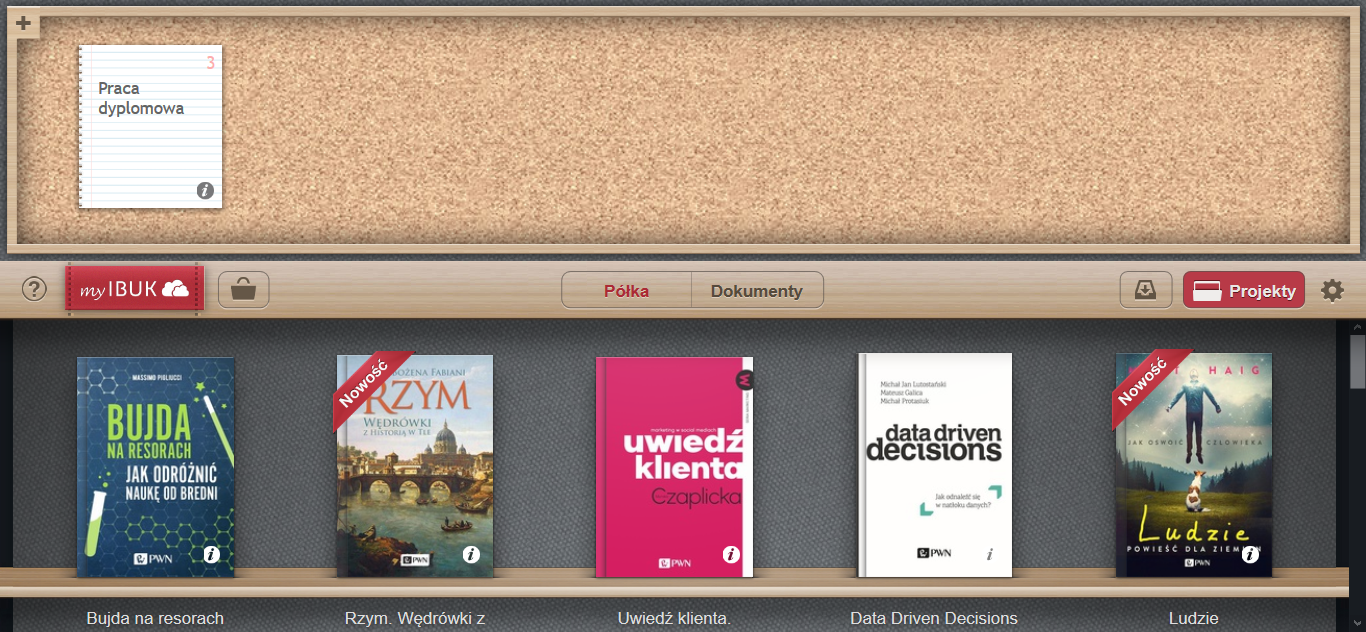
Task: Show info for Rzym book cover
Action: coord(471,554)
